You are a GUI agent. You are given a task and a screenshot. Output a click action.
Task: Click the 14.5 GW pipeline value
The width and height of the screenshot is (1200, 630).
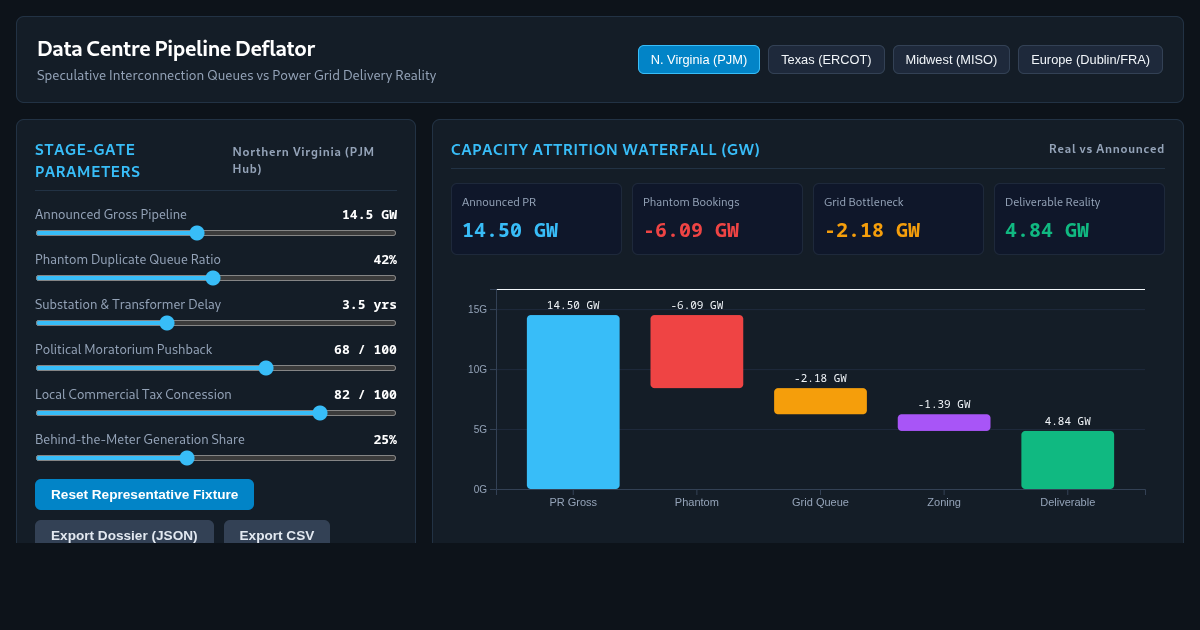point(369,214)
